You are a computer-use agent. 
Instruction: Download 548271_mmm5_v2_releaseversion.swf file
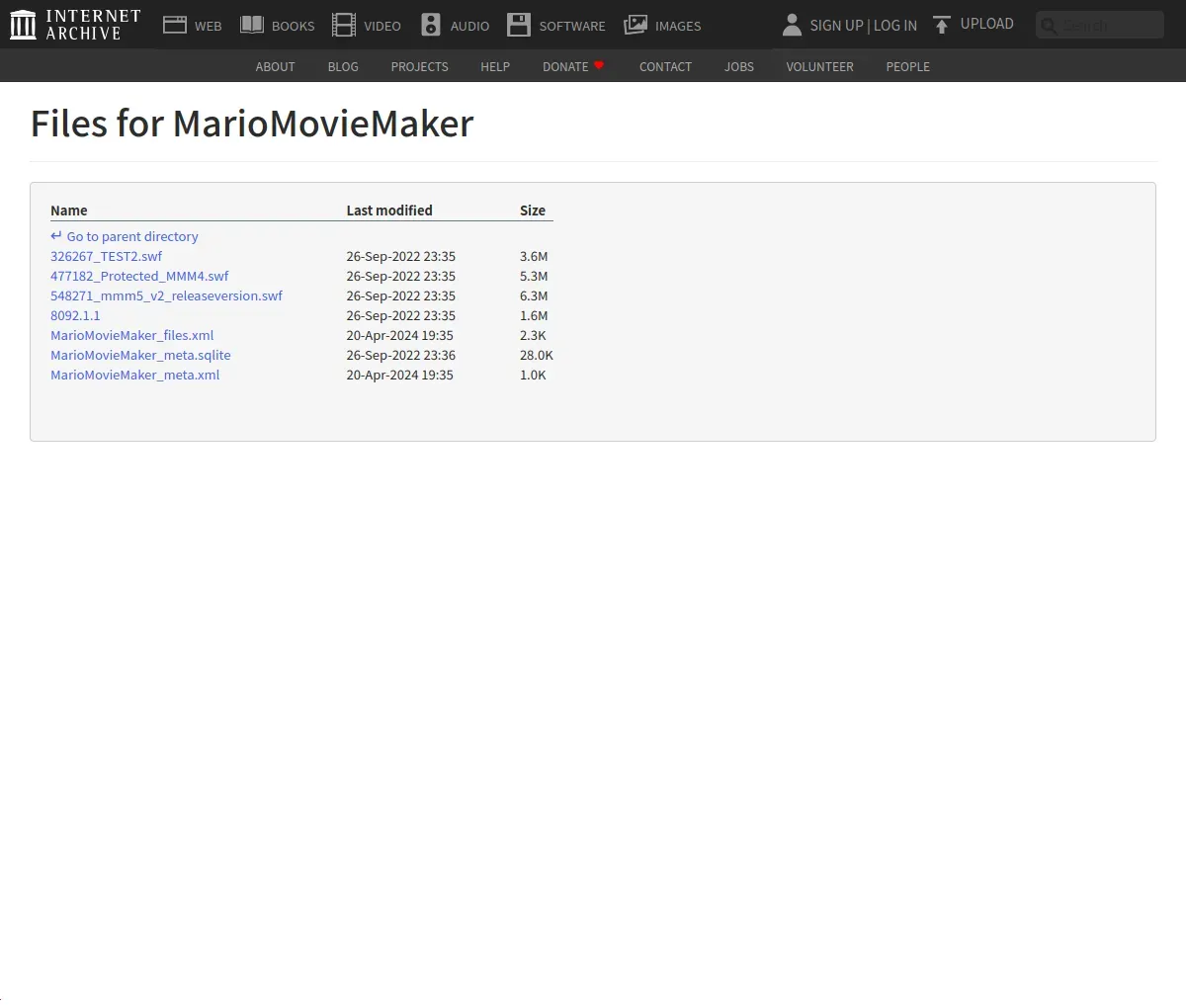pos(166,295)
